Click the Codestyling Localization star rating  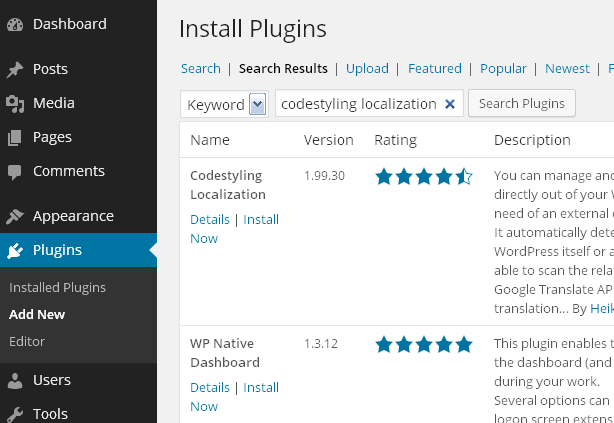424,176
